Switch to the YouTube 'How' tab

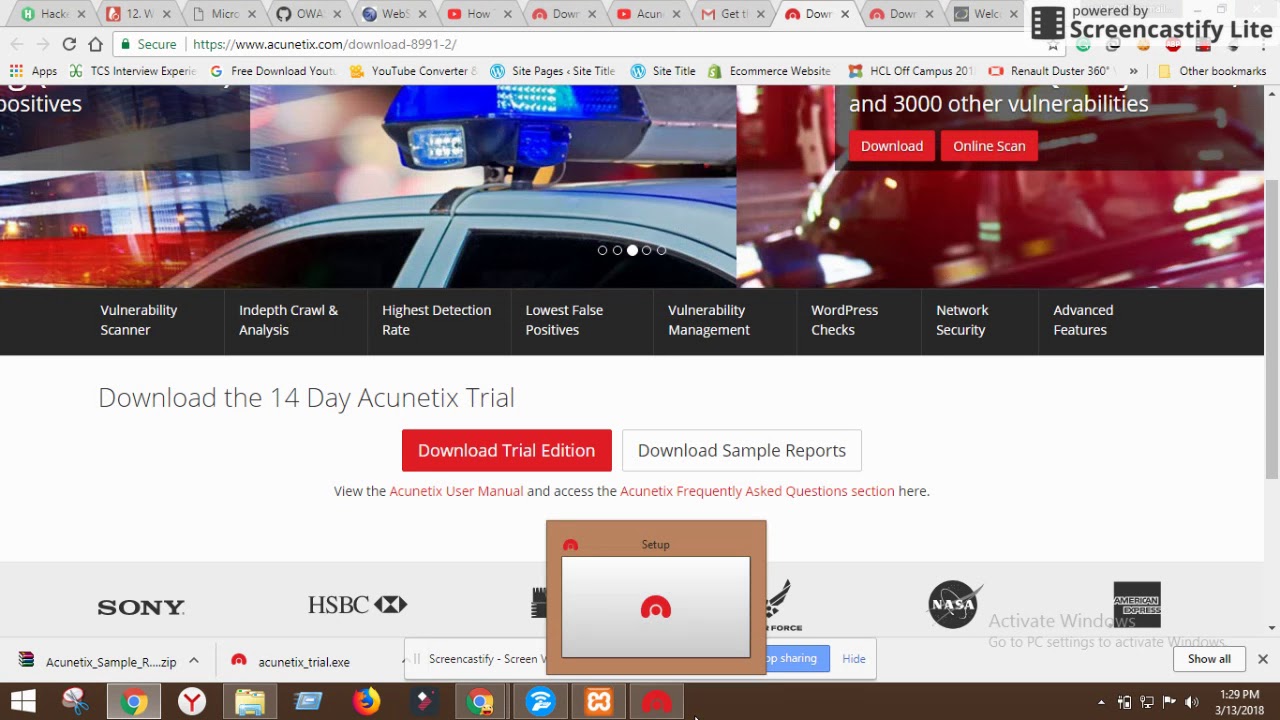coord(480,14)
